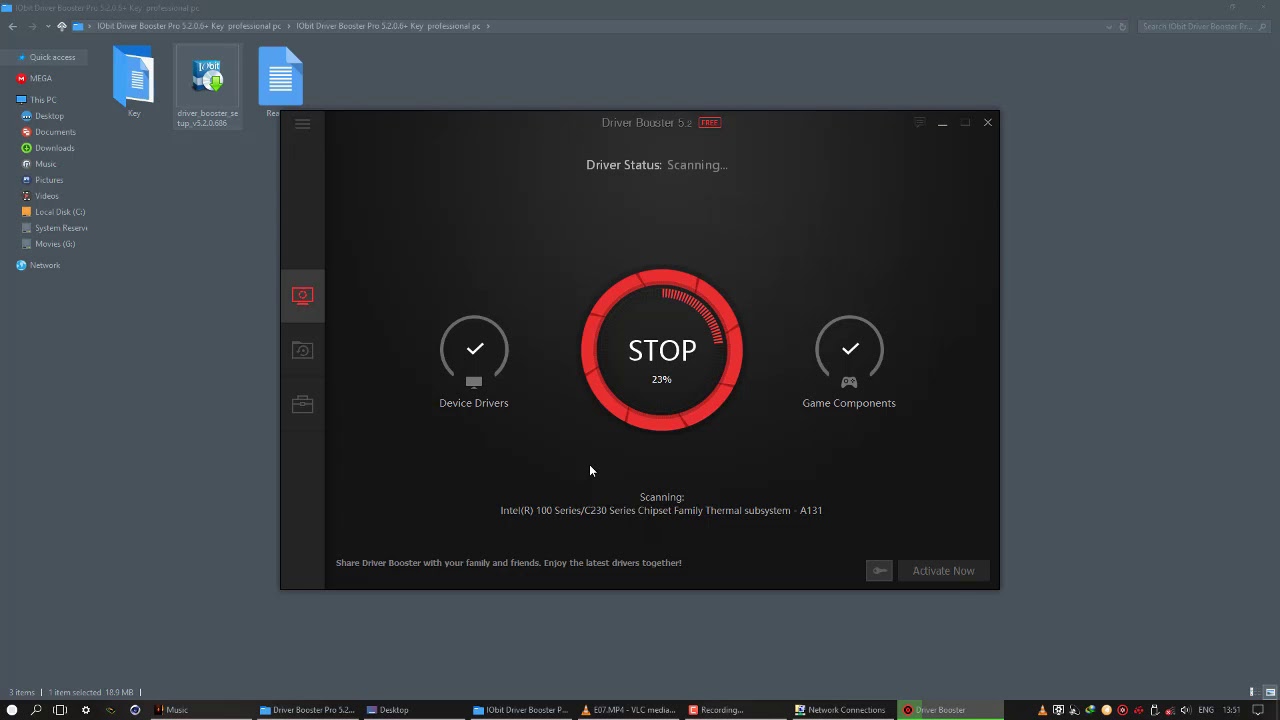The height and width of the screenshot is (720, 1280).
Task: Click the last breadcrumb folder in the address bar
Action: [388, 26]
